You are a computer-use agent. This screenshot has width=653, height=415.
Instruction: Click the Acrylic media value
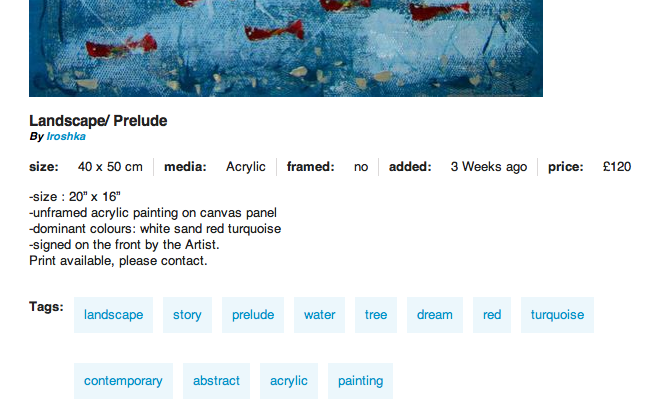(x=246, y=167)
